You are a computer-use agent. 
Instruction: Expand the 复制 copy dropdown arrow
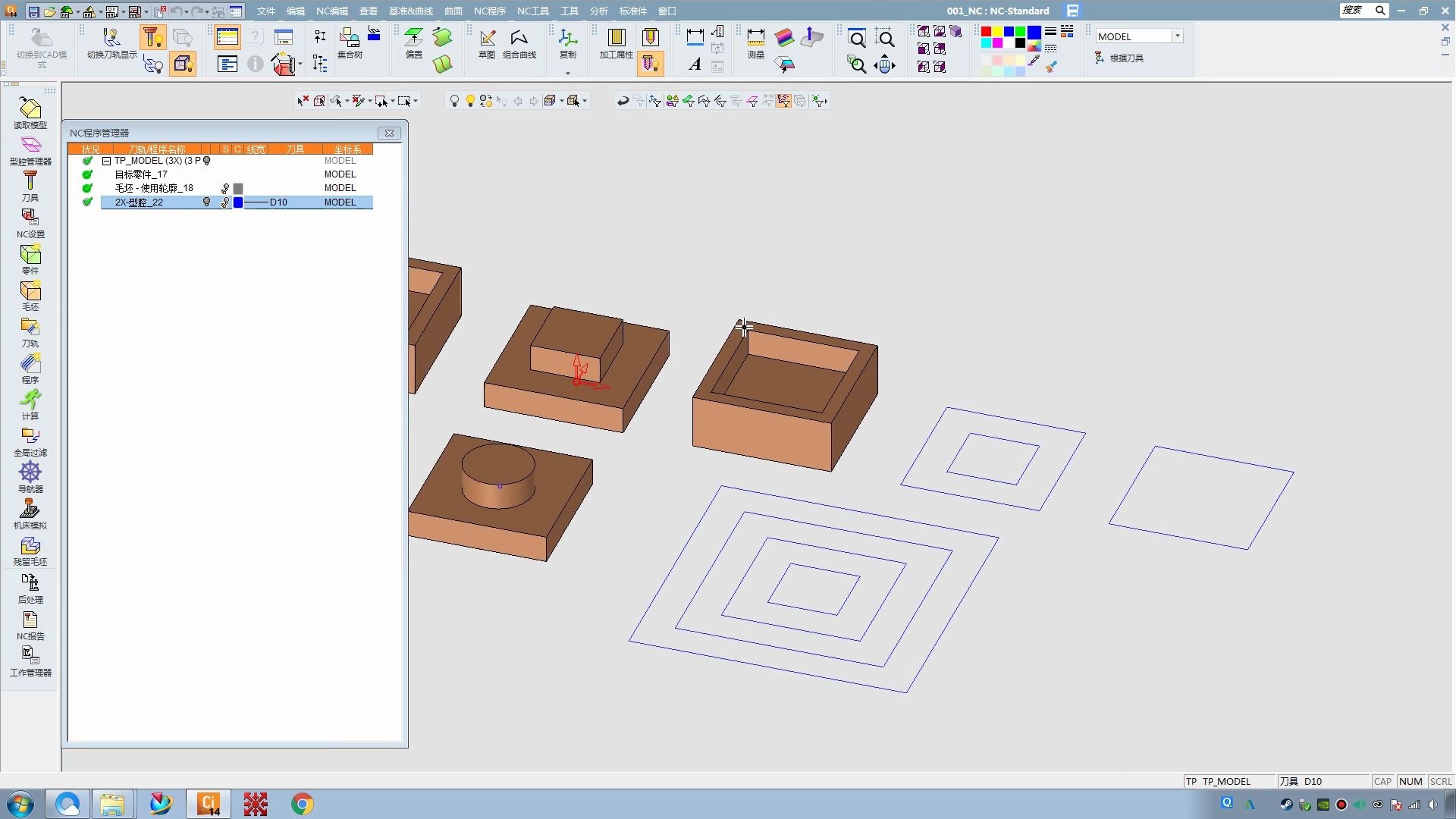click(568, 74)
